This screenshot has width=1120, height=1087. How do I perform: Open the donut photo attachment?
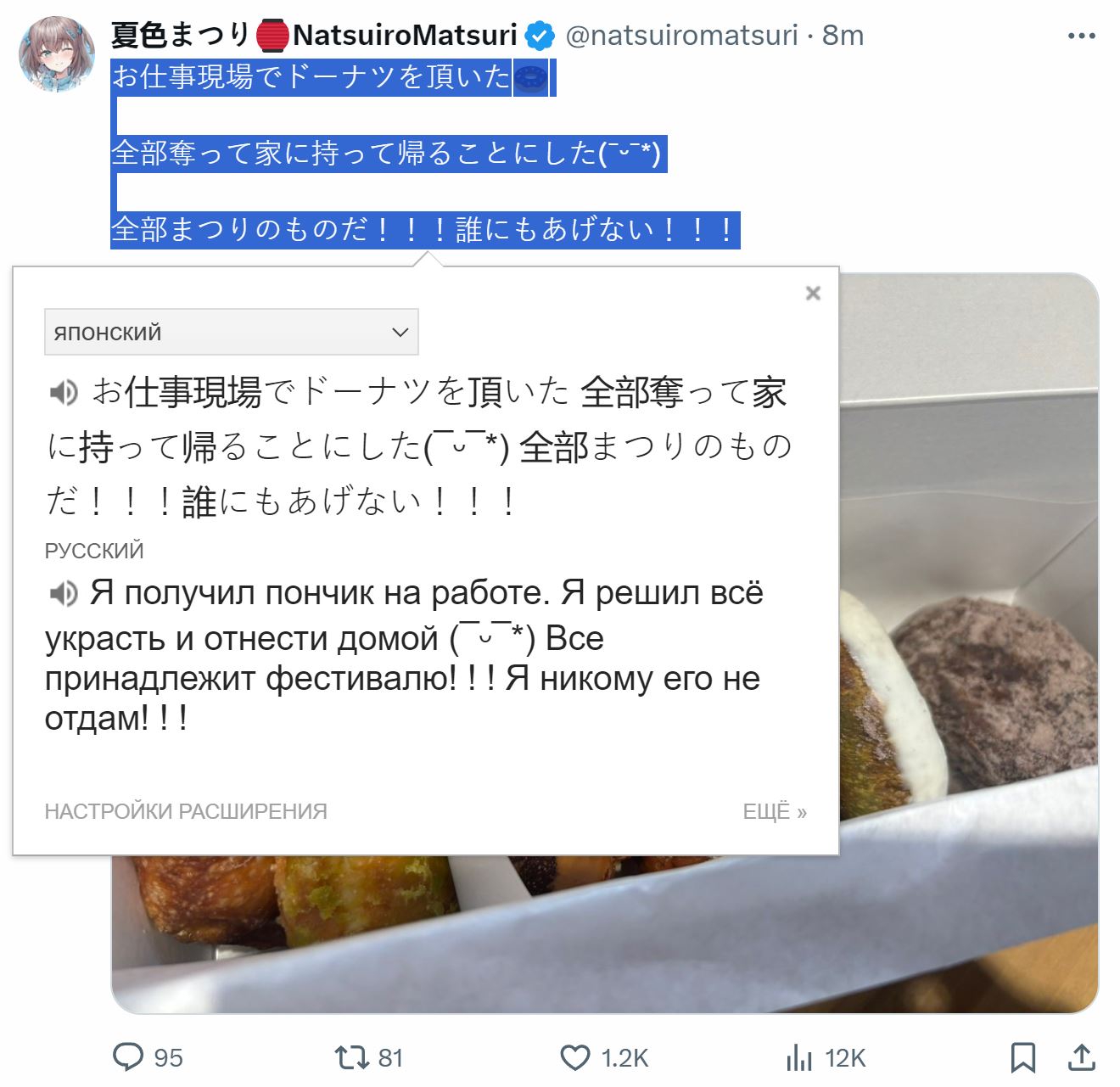point(967,643)
